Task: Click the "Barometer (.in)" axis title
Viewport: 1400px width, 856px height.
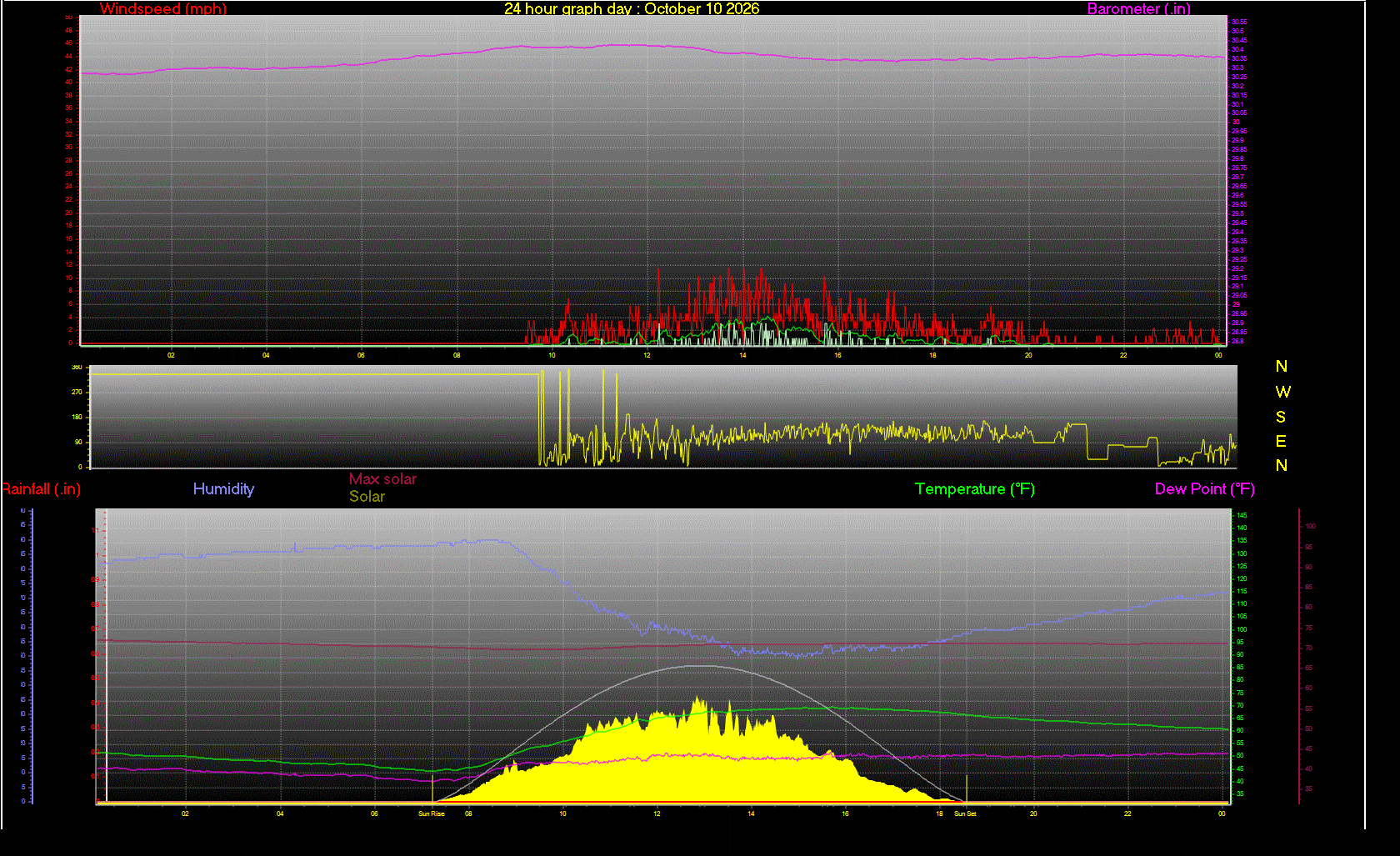Action: tap(1139, 9)
